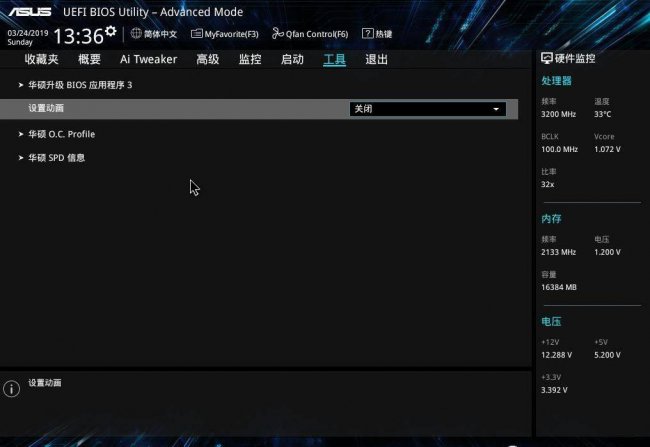Image resolution: width=650 pixels, height=447 pixels.
Task: Click the Qfan Control(F6) label
Action: click(317, 34)
